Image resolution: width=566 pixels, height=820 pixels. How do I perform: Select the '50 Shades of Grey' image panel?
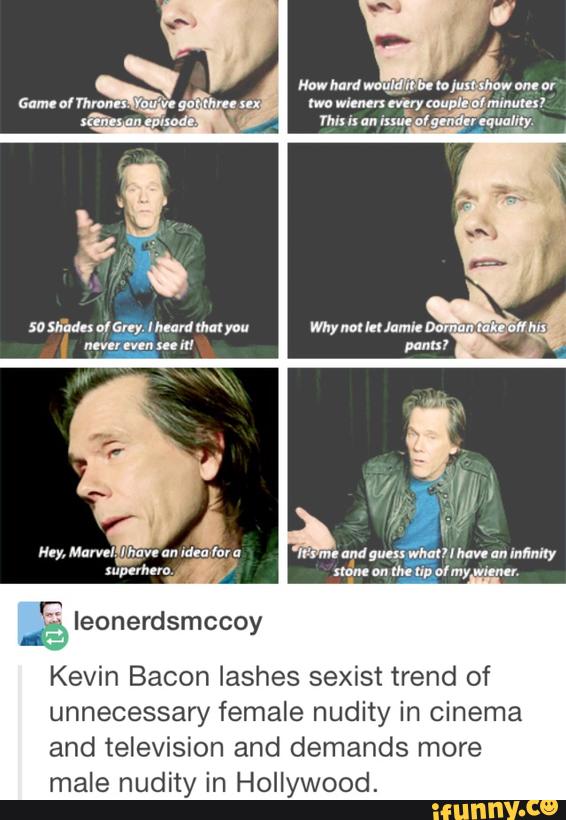point(139,250)
